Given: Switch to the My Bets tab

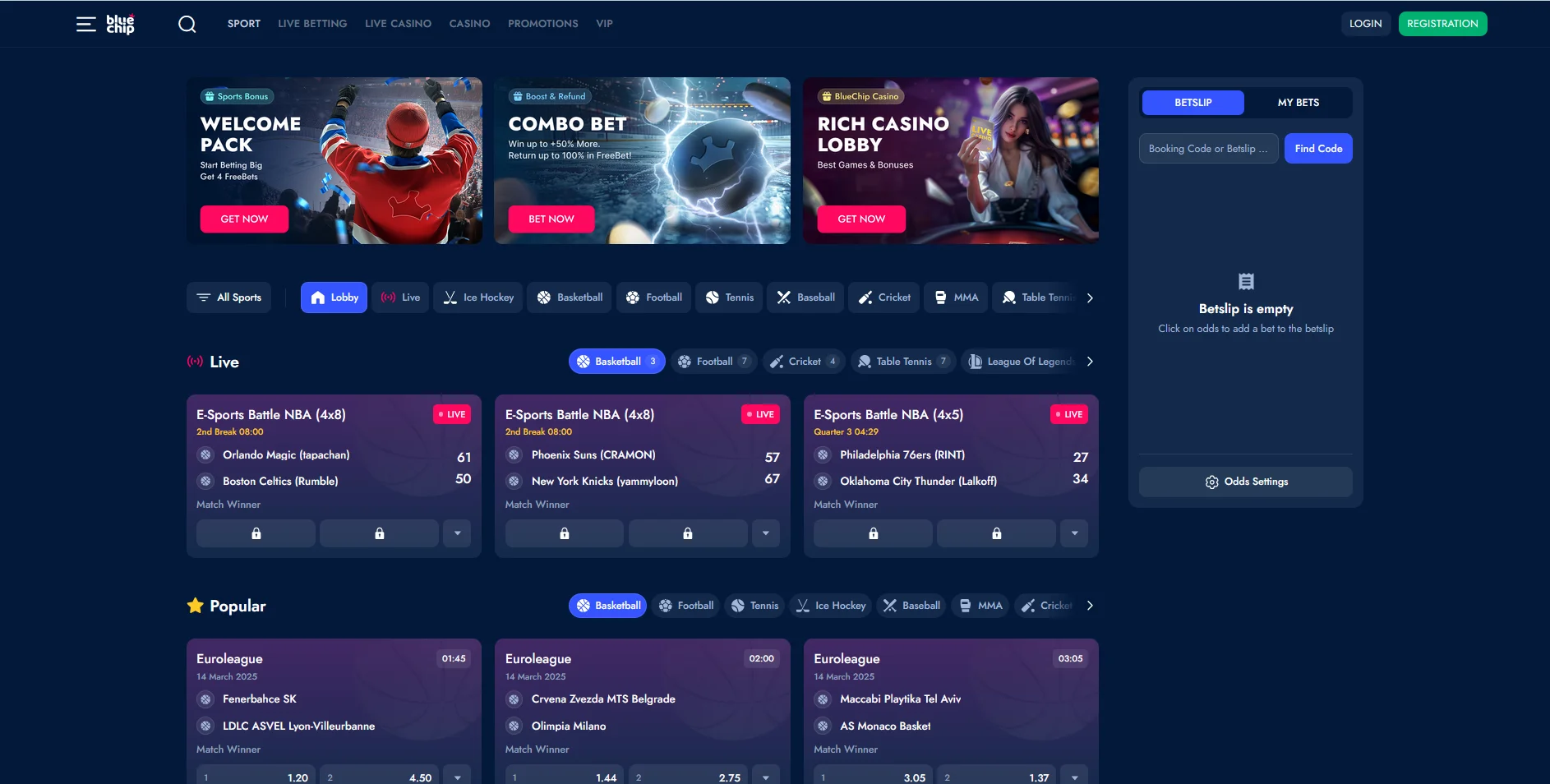Looking at the screenshot, I should coord(1298,103).
